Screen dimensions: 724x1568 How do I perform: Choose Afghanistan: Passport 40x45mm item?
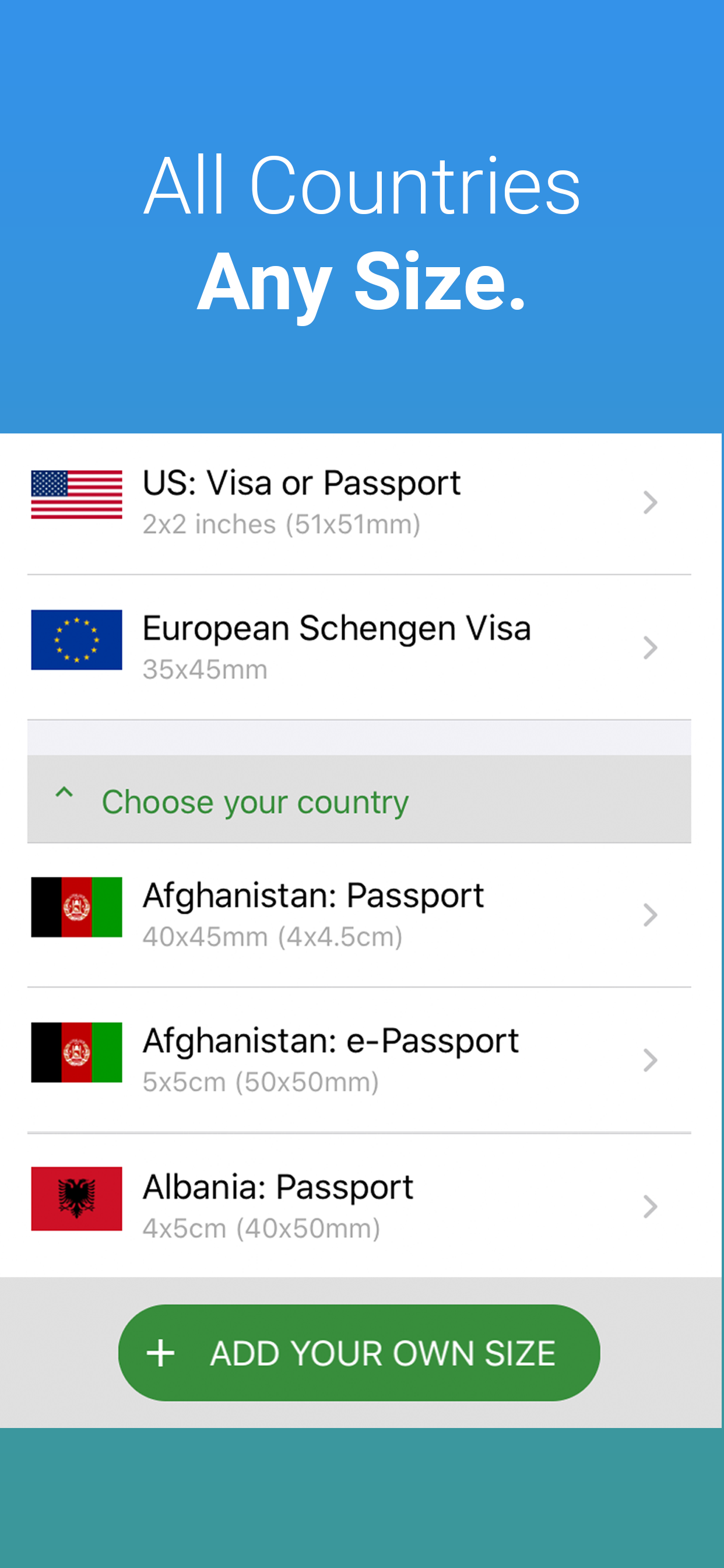[312, 896]
